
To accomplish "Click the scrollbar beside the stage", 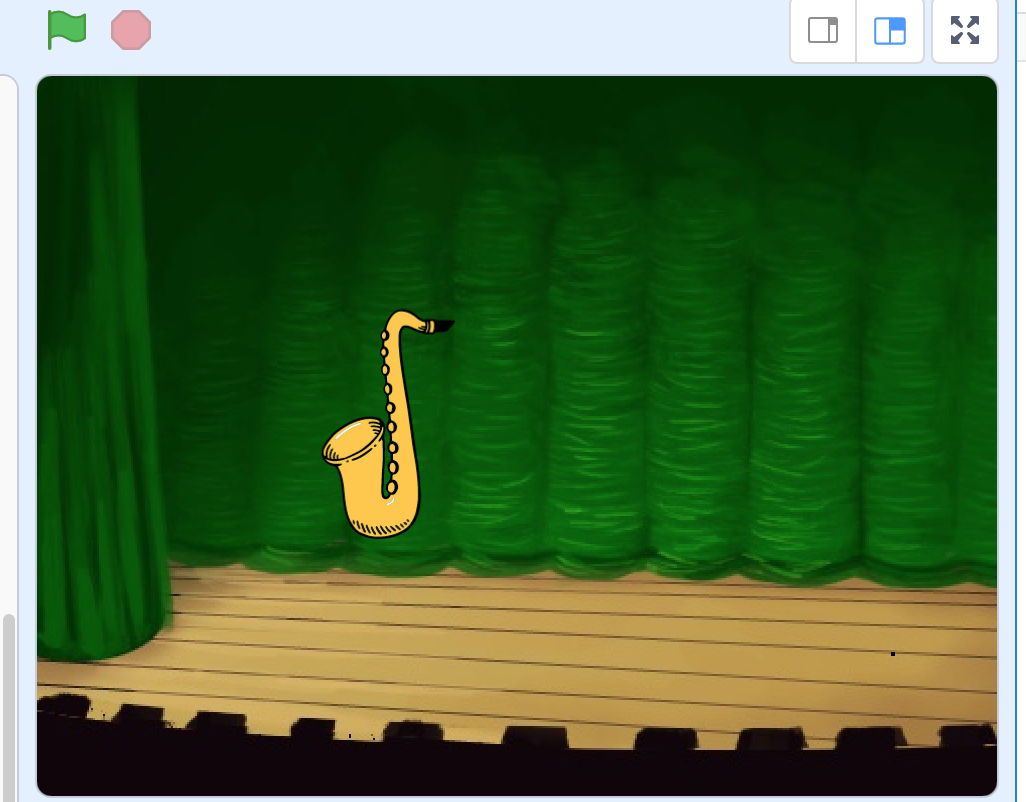I will (9, 706).
